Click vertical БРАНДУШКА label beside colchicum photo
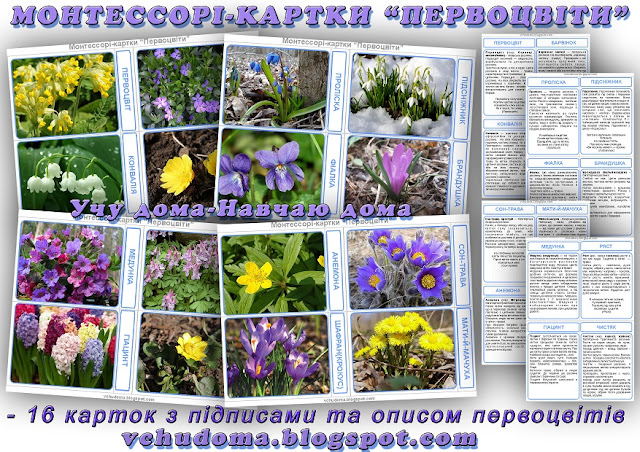Screen dimensions: 640x452 click(x=460, y=182)
